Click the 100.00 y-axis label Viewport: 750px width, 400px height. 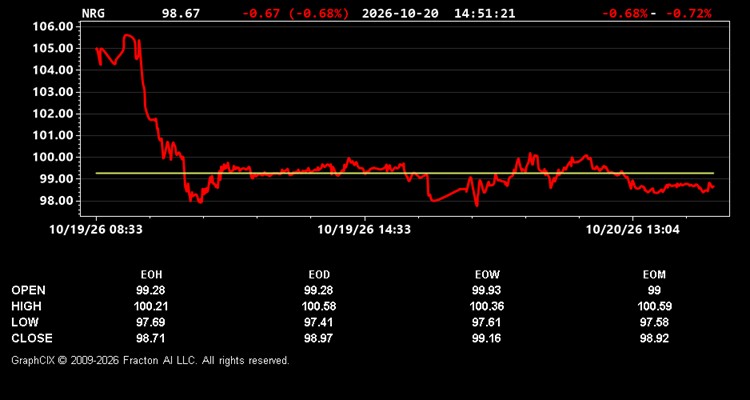[53, 157]
